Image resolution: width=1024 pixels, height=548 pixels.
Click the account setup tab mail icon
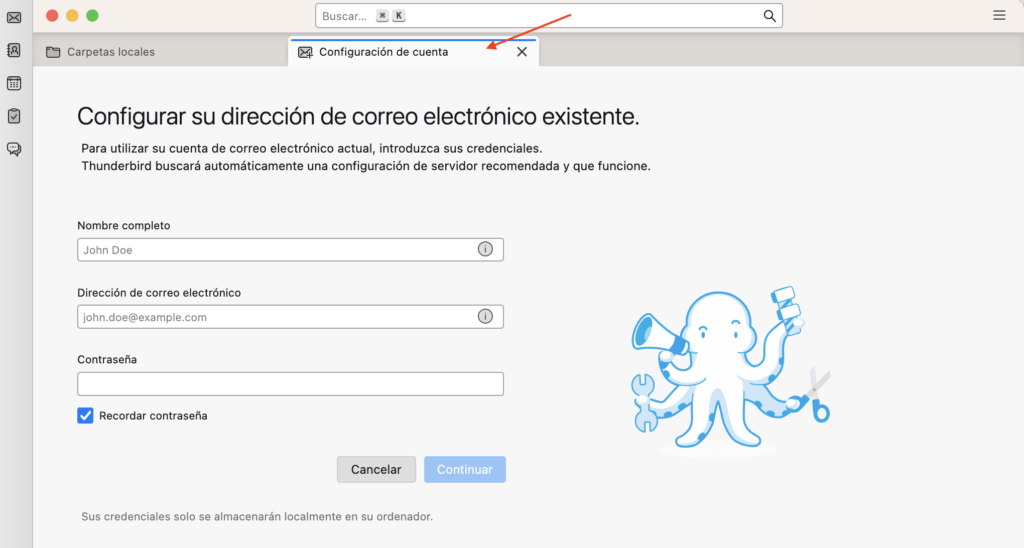[x=305, y=52]
